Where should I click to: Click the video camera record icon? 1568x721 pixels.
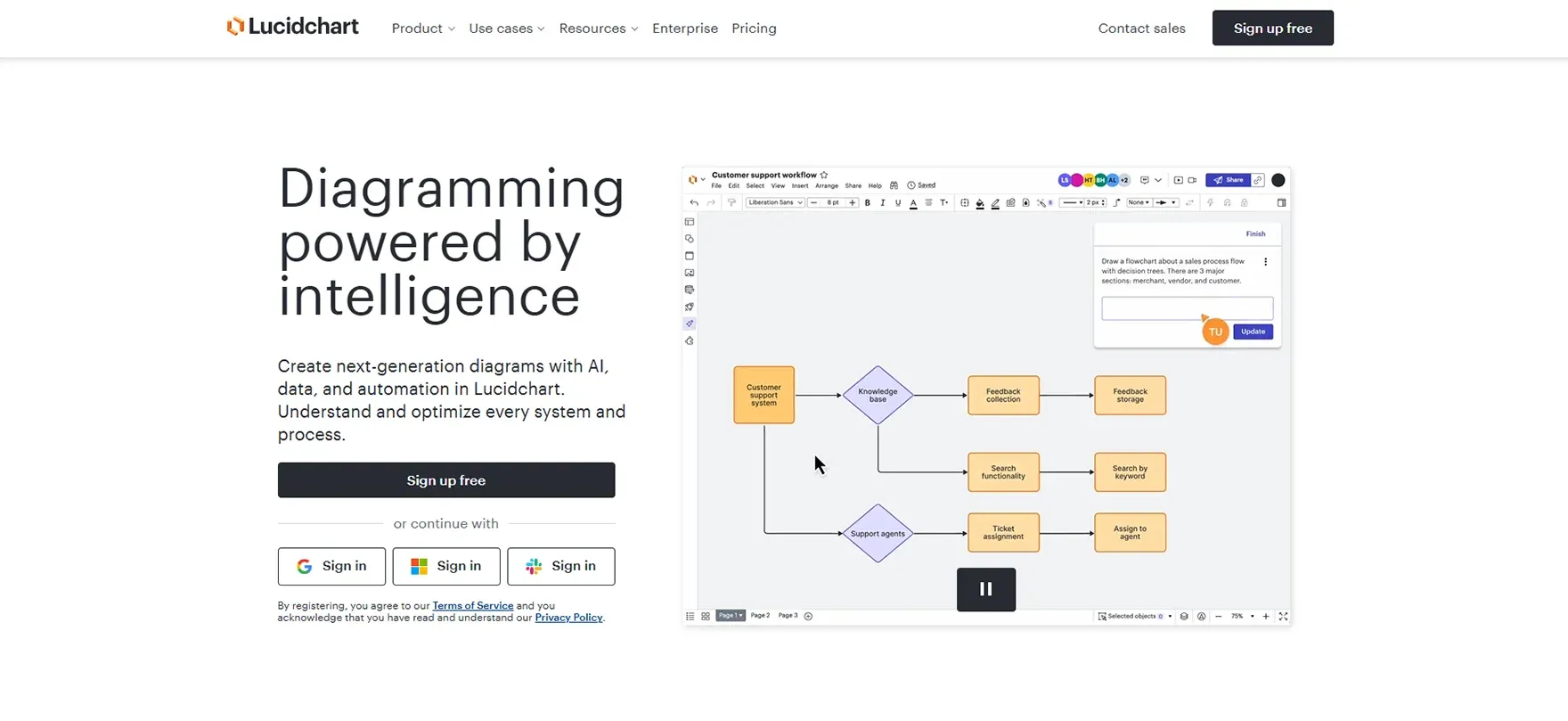[x=1192, y=180]
